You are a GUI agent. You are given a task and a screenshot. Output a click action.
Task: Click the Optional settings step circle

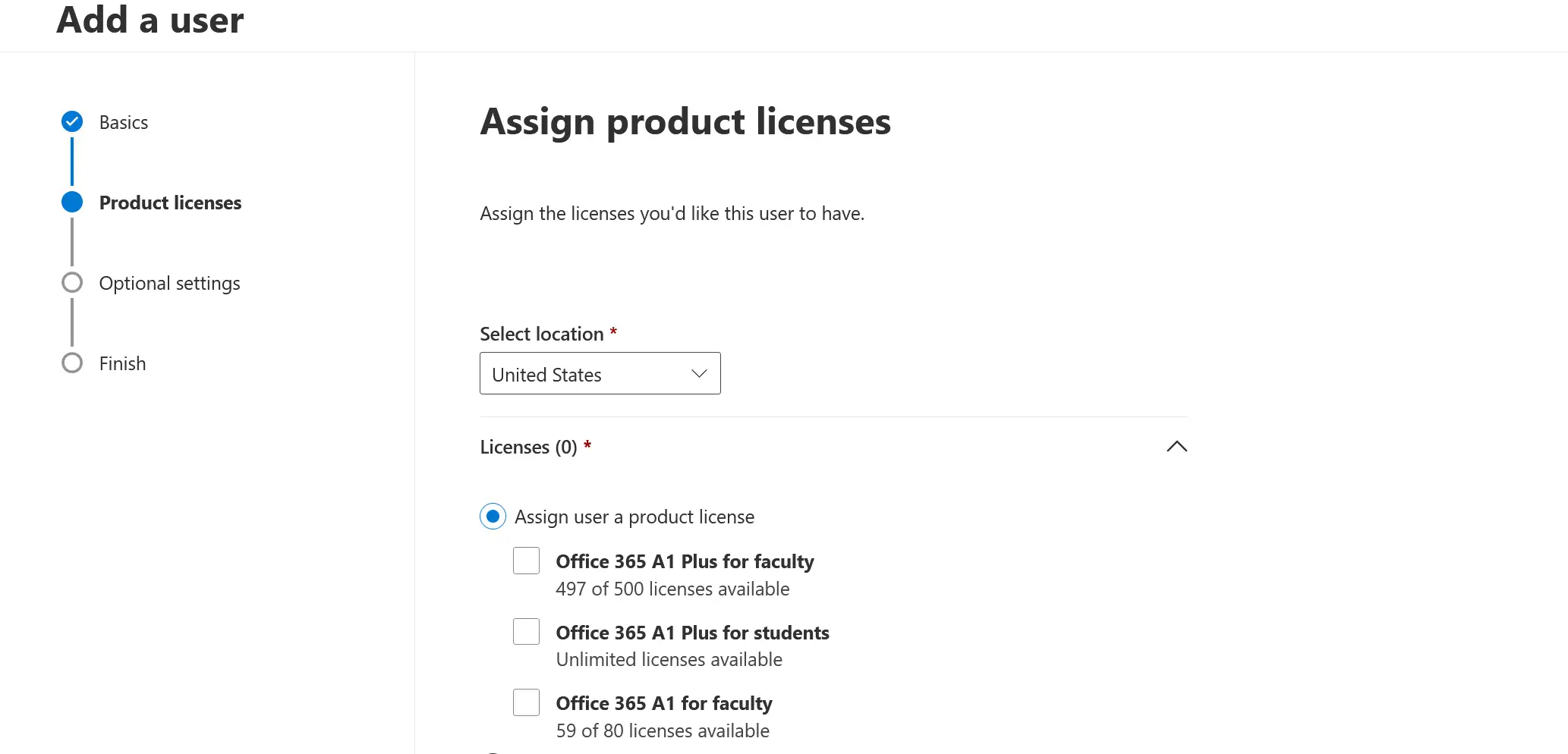(x=72, y=282)
